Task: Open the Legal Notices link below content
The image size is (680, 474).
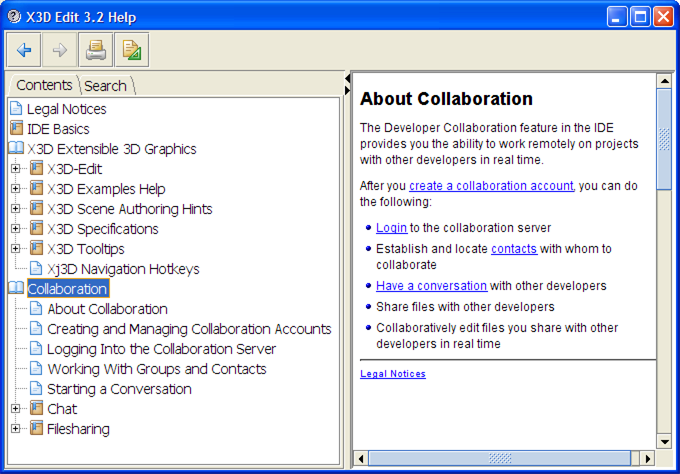Action: 392,374
